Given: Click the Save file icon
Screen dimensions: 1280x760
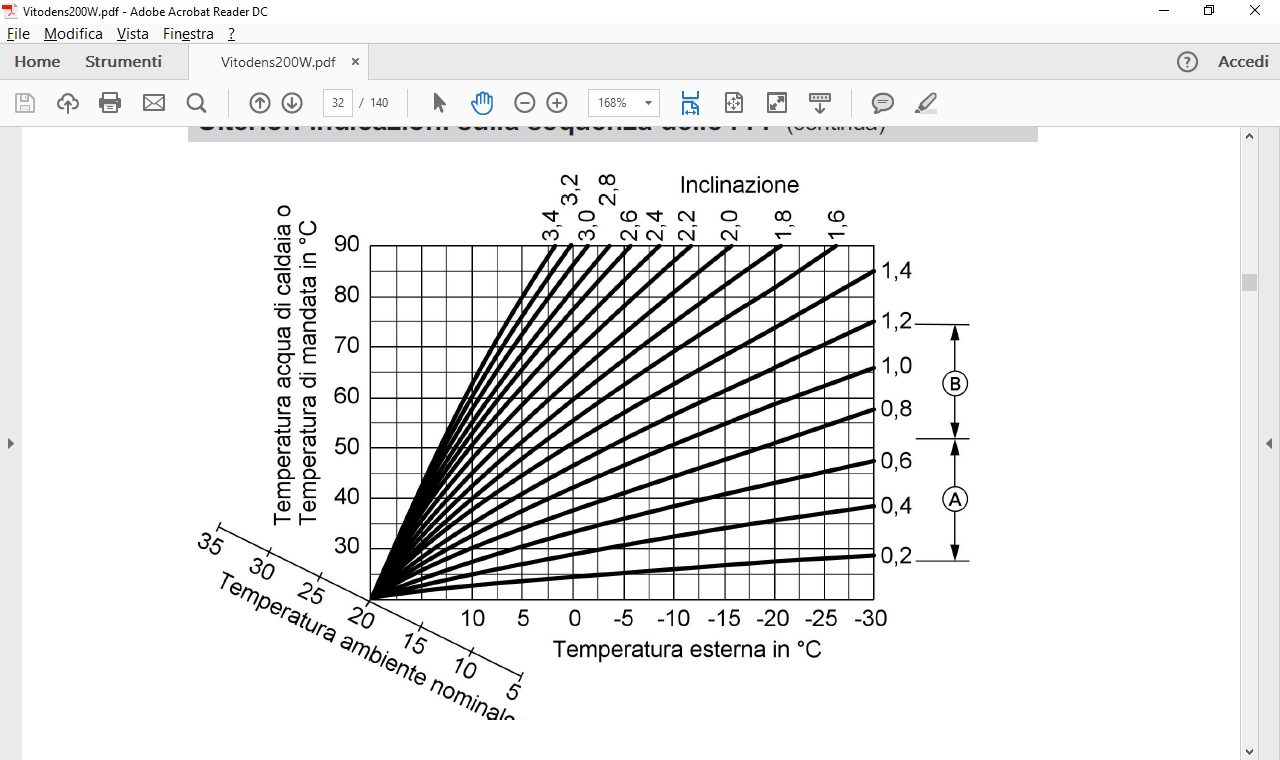Looking at the screenshot, I should (x=25, y=103).
